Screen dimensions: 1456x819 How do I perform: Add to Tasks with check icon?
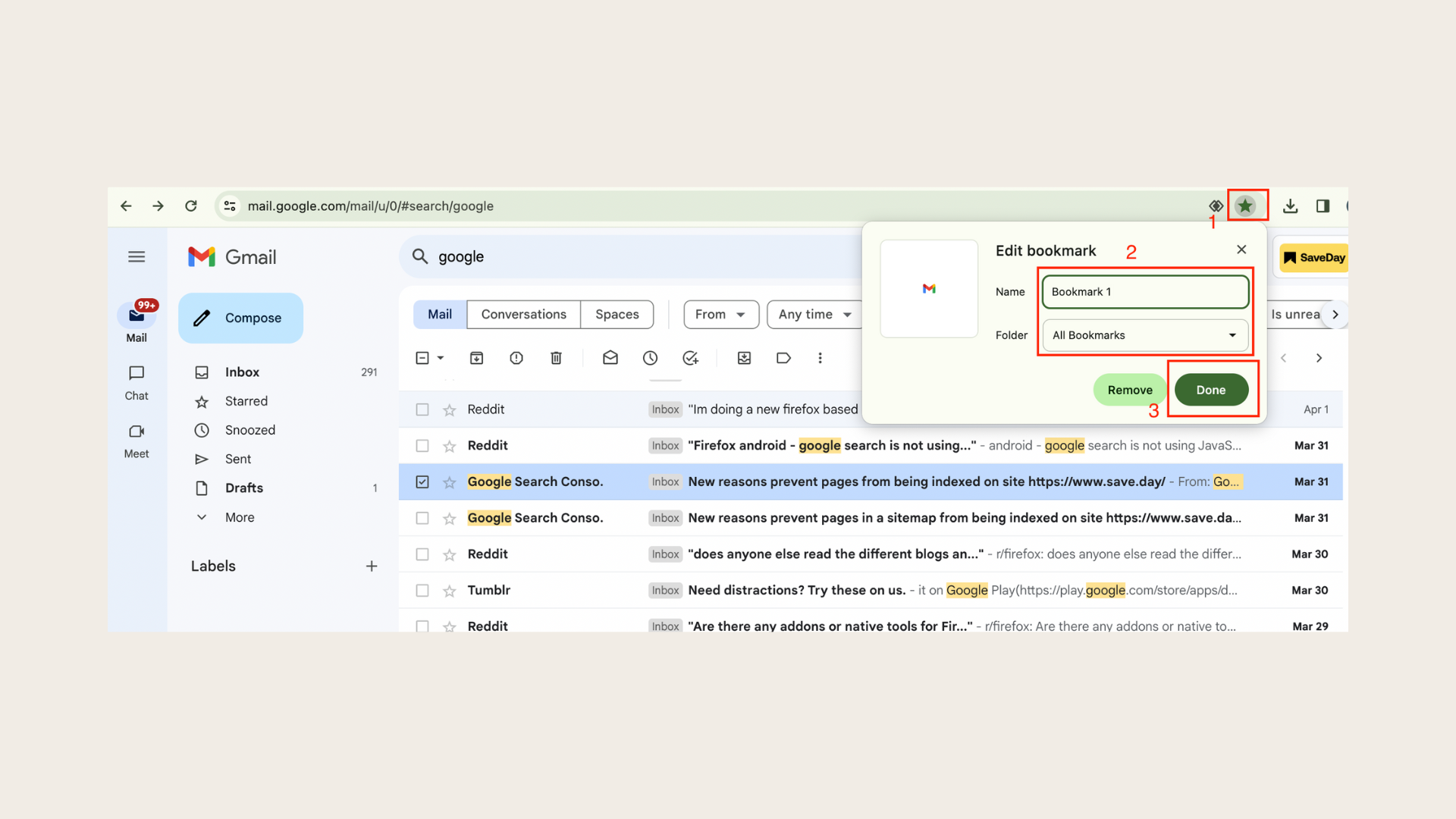(x=690, y=358)
